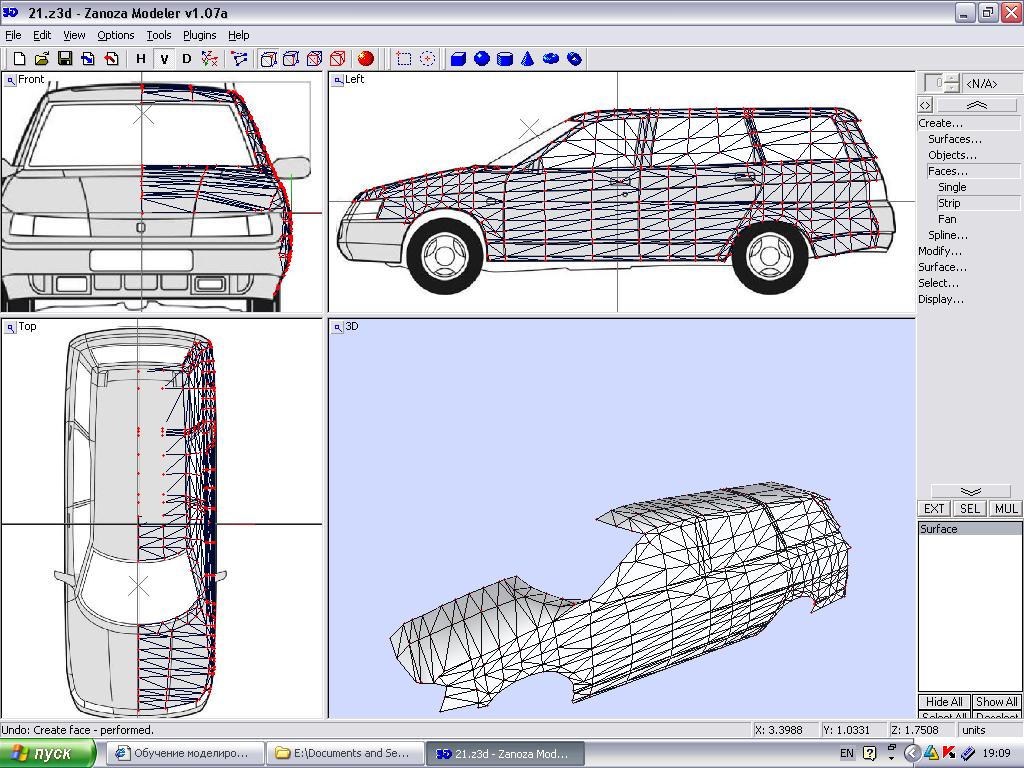Expand the Display... command group
Viewport: 1024px width, 768px height.
[940, 299]
